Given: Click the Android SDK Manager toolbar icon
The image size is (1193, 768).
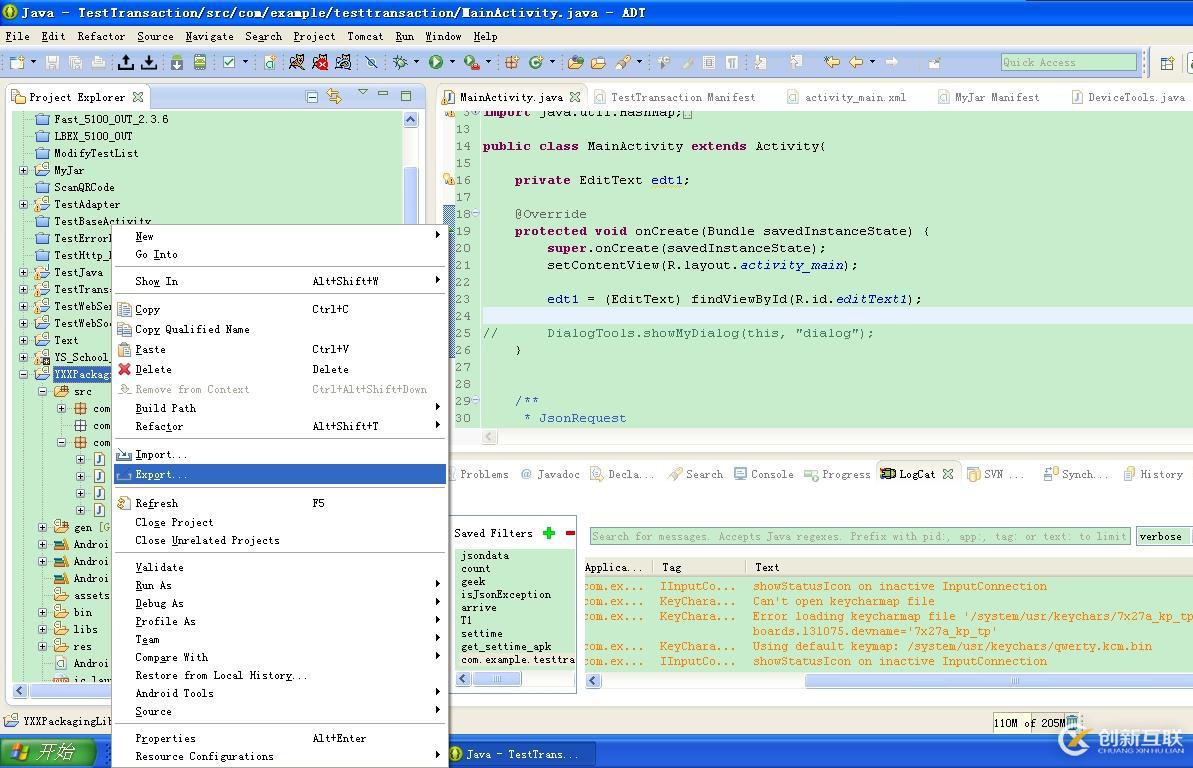Looking at the screenshot, I should point(177,62).
